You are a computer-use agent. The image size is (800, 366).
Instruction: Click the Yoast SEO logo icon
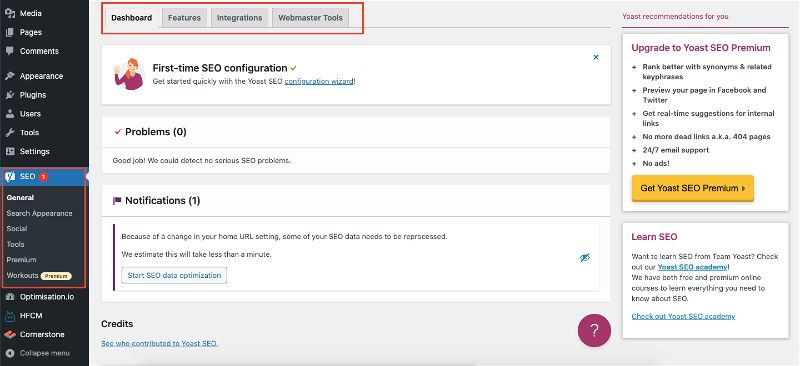10,177
